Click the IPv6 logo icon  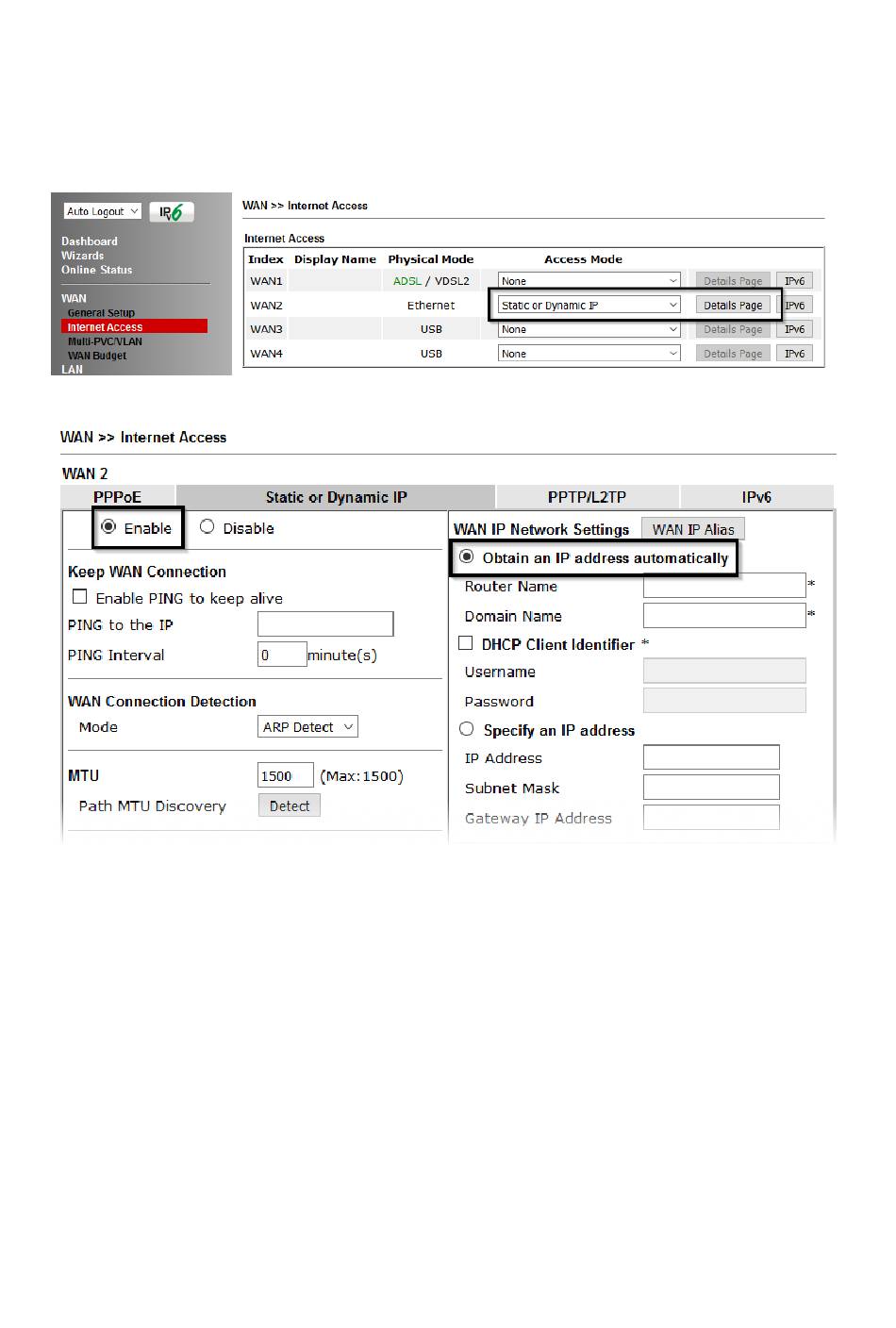click(x=172, y=212)
